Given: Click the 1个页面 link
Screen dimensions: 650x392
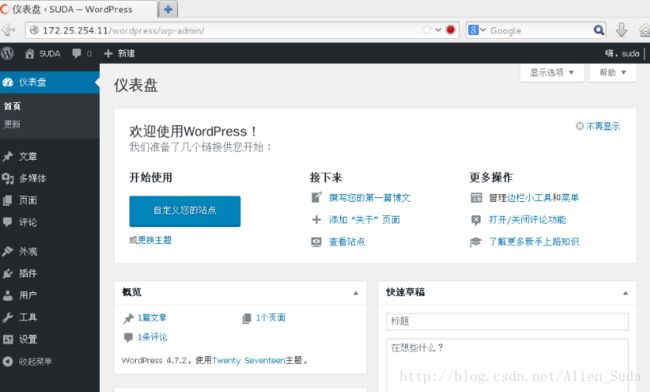Looking at the screenshot, I should [270, 317].
